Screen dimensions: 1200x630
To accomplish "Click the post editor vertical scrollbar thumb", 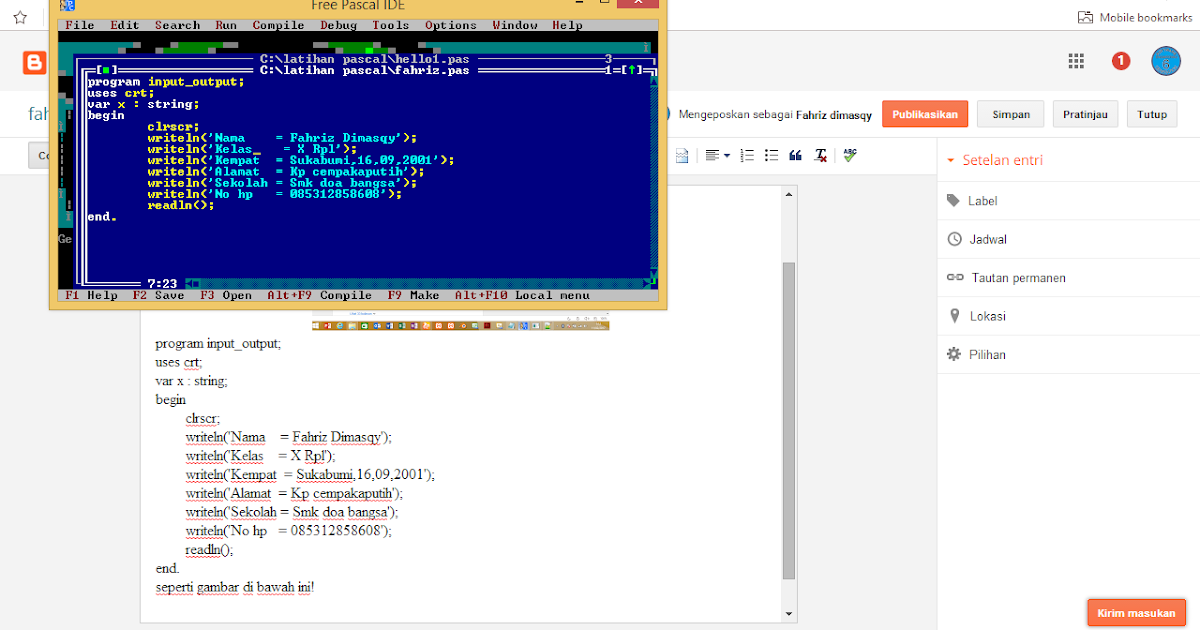I will click(789, 420).
